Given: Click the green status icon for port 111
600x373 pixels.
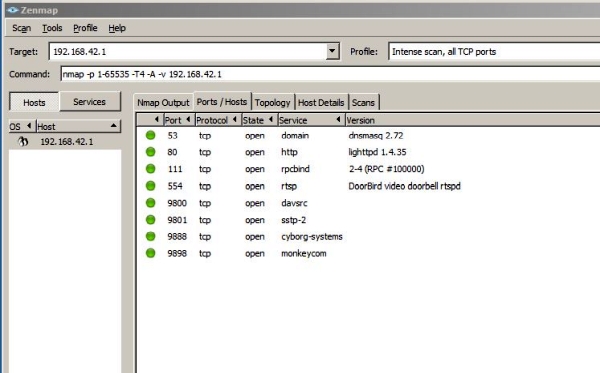Looking at the screenshot, I should click(150, 169).
